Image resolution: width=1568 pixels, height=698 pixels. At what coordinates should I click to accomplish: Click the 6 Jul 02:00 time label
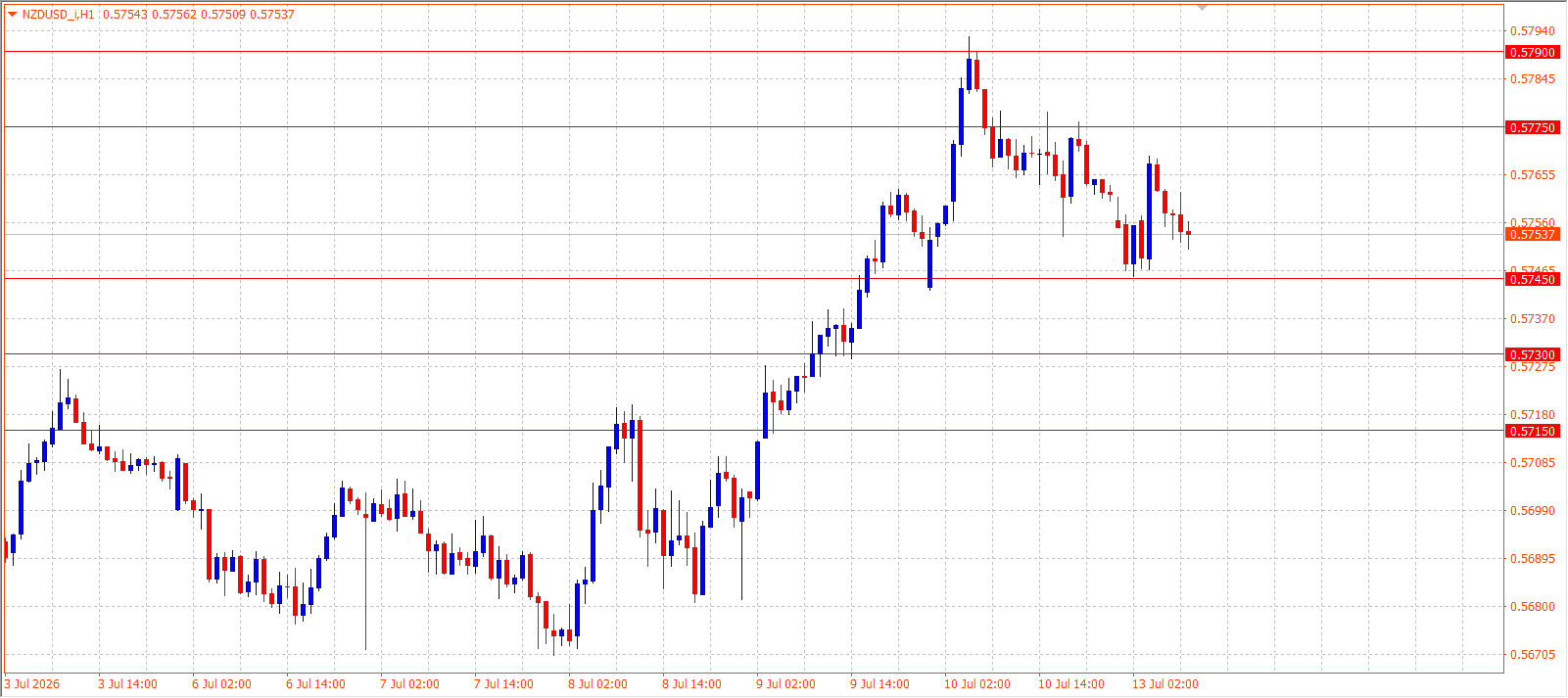tap(221, 684)
